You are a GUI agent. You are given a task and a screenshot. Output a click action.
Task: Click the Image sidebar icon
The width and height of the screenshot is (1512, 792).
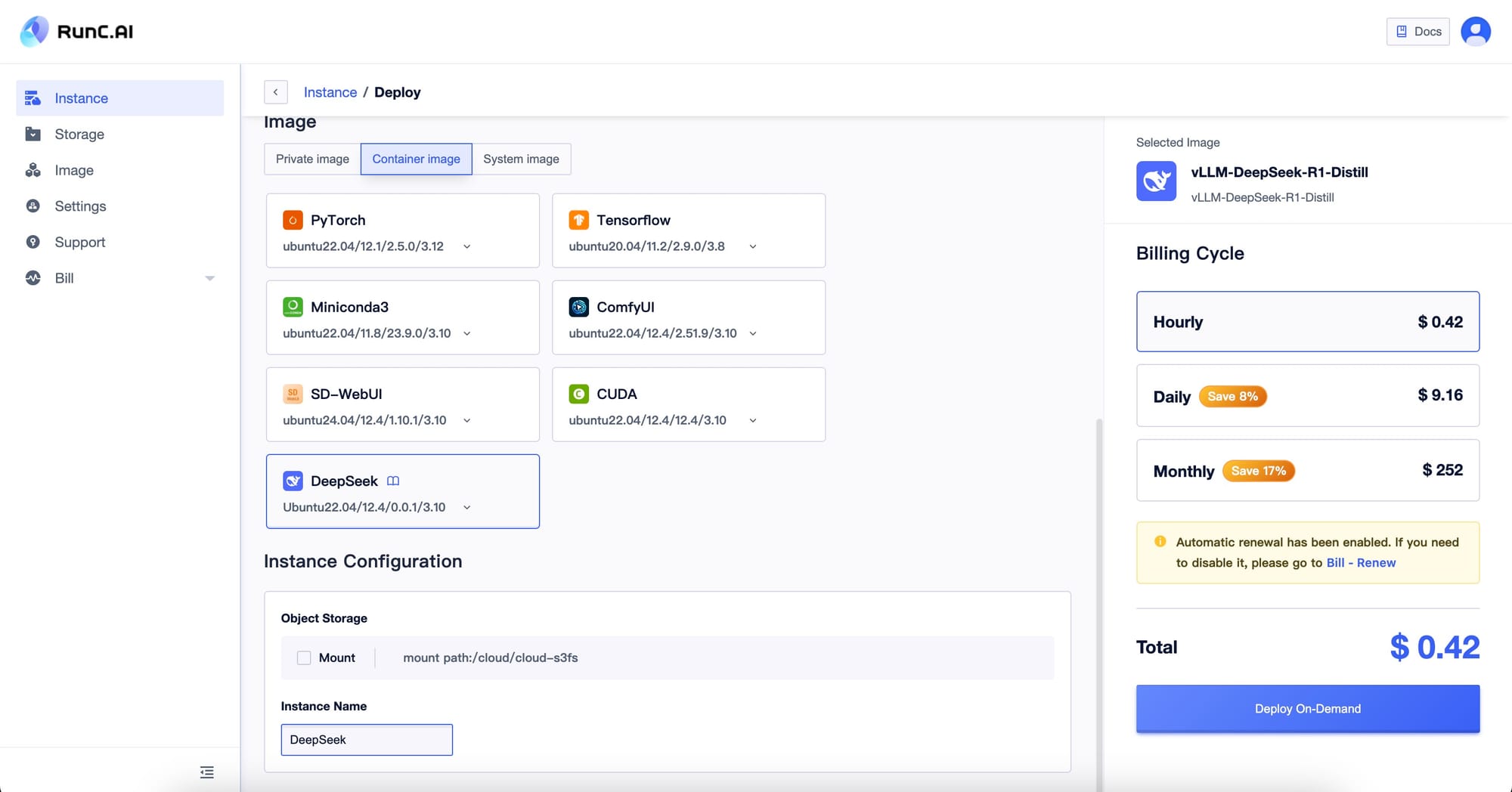coord(33,170)
